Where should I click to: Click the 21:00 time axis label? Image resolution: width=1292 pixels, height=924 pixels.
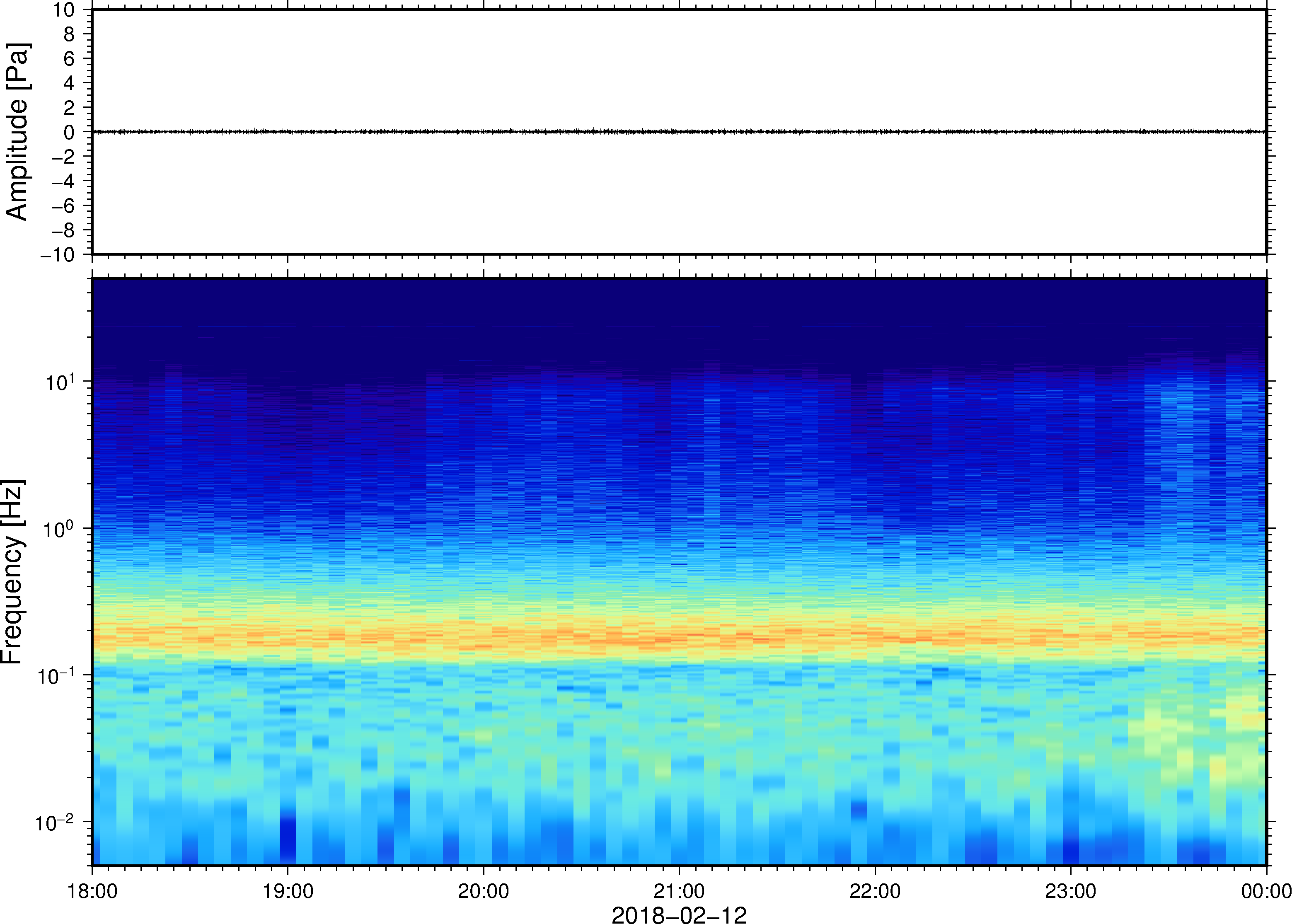[679, 891]
